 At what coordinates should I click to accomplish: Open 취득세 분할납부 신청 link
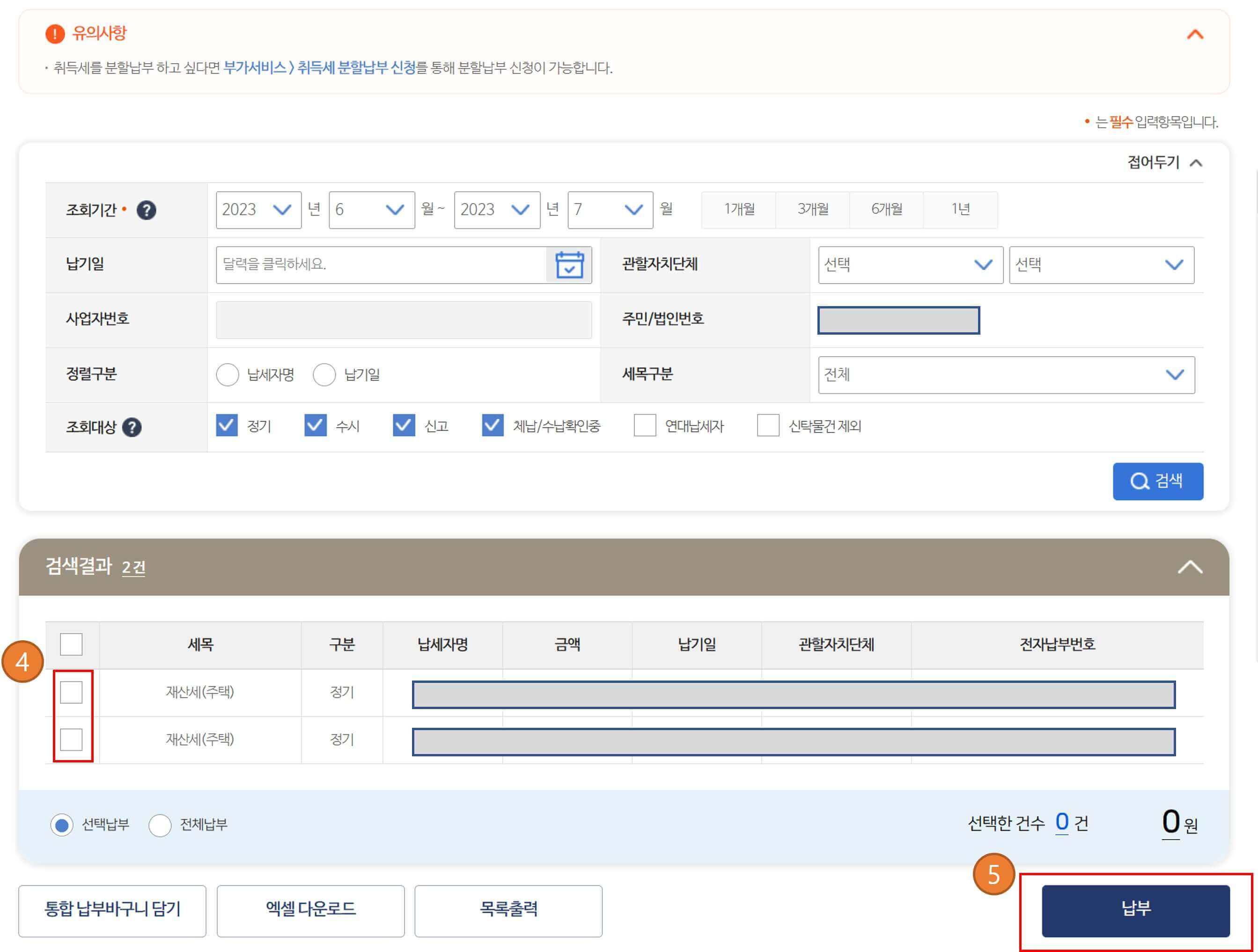click(x=357, y=68)
